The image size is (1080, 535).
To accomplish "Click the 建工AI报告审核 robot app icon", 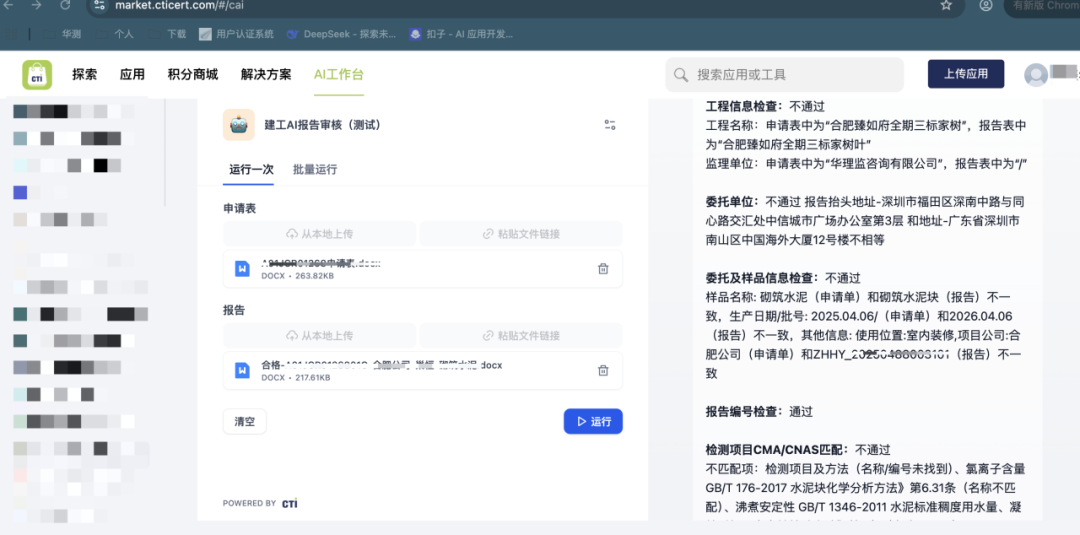I will tap(239, 125).
